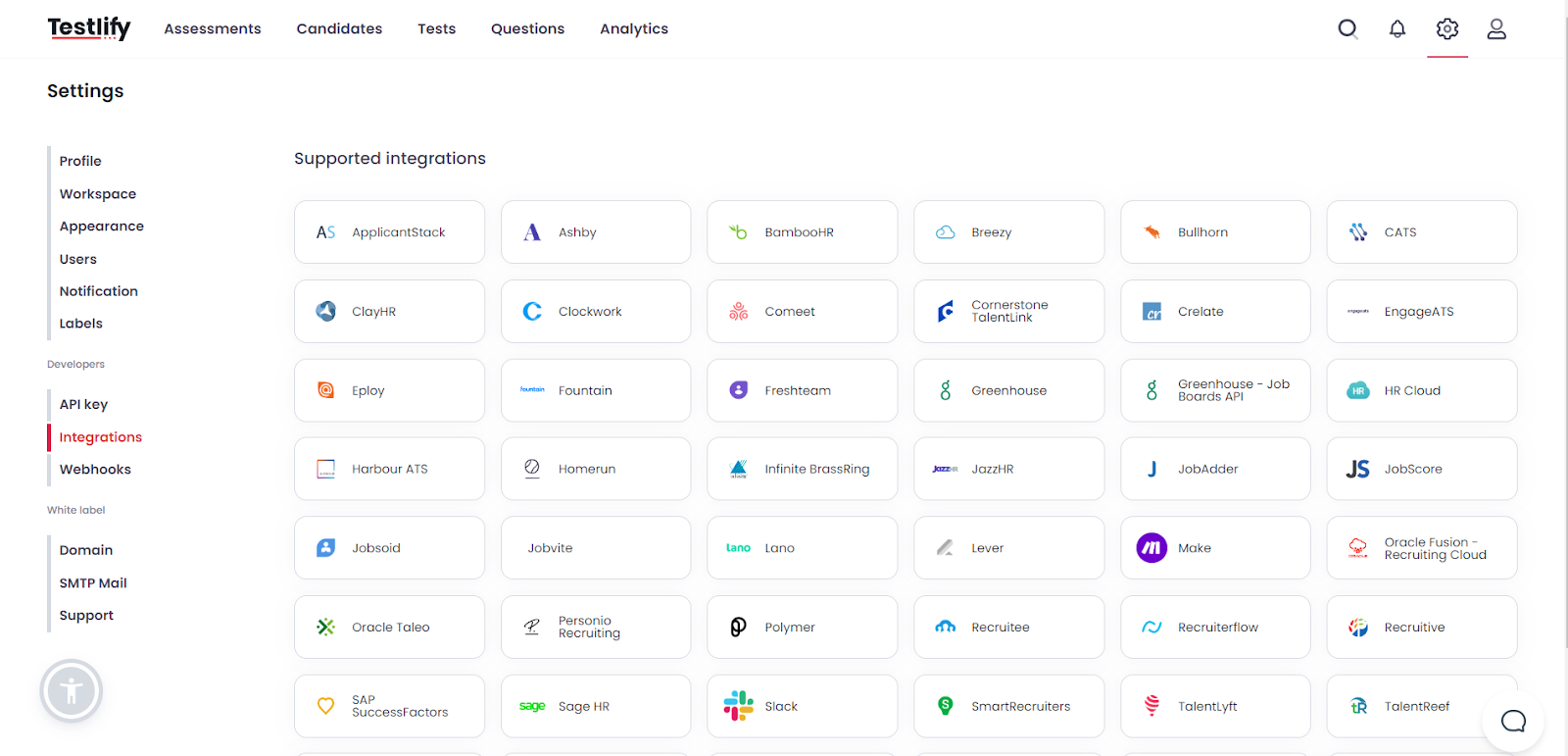Click the Clockwork C icon
Screen dimensions: 1568x756
click(532, 311)
